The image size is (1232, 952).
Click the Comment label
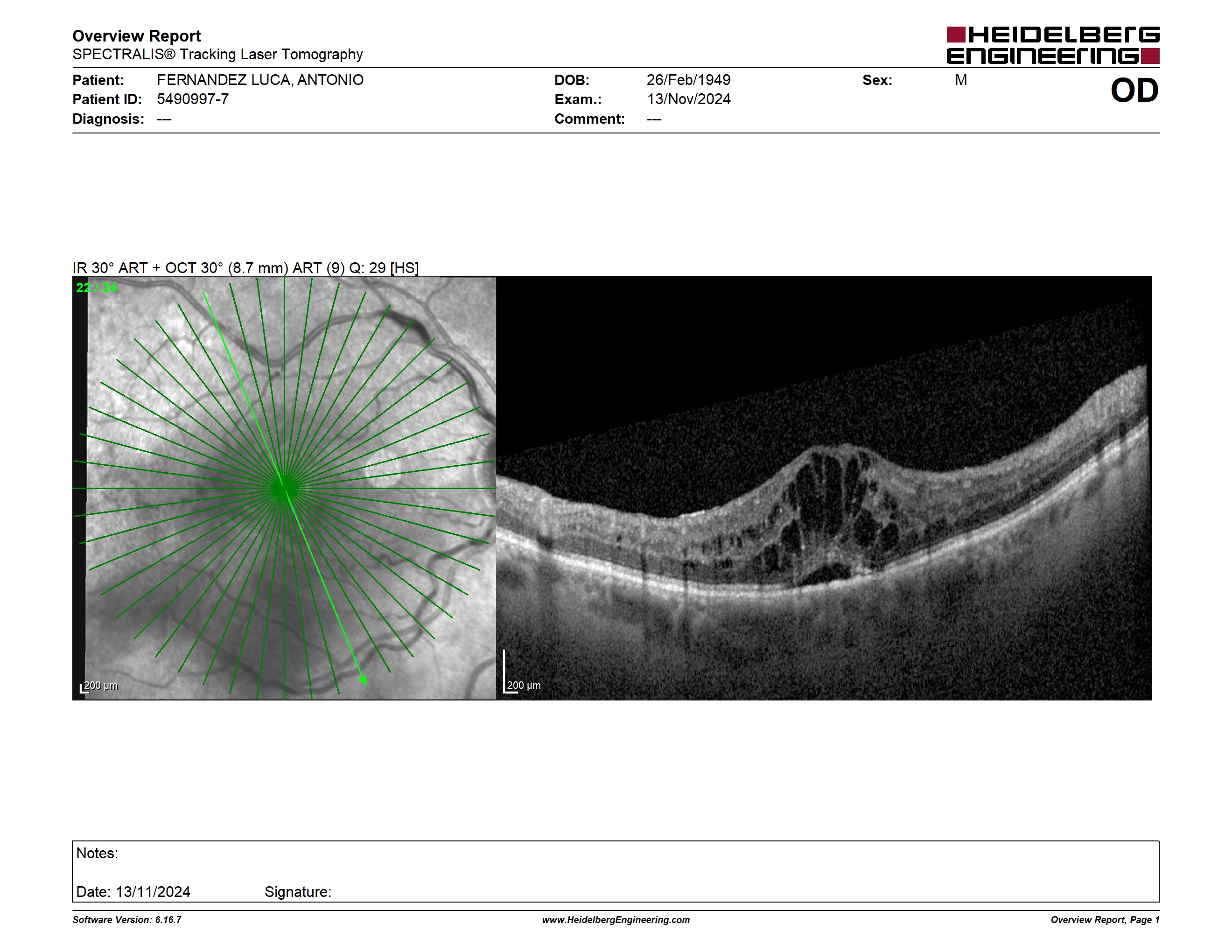coord(589,119)
